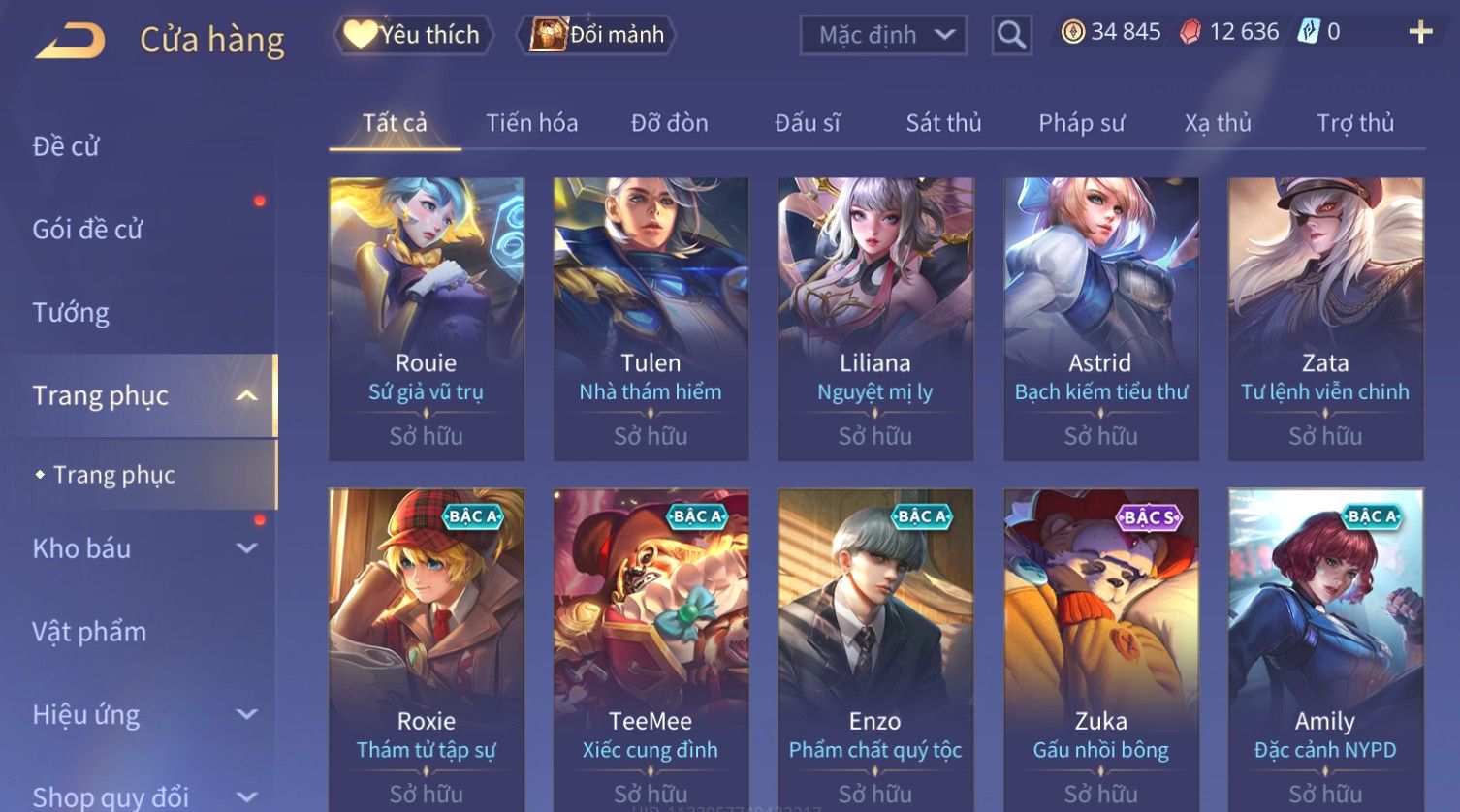Screen dimensions: 1460x812
Task: Click the blue ticket currency icon
Action: (x=1309, y=32)
